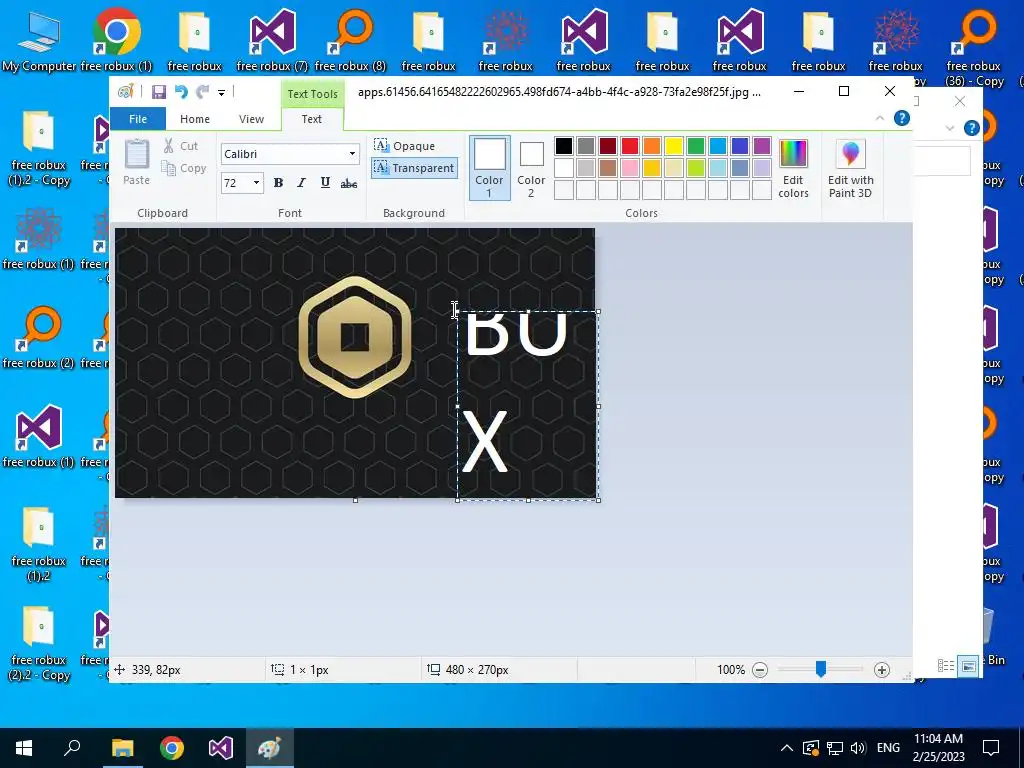
Task: Pick the green color swatch
Action: point(696,146)
